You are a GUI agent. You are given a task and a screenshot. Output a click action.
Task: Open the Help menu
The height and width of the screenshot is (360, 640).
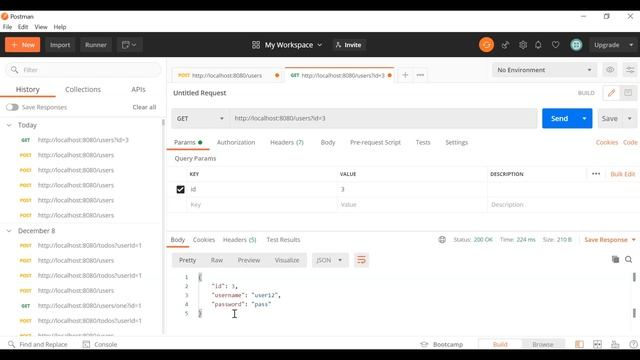click(x=60, y=27)
